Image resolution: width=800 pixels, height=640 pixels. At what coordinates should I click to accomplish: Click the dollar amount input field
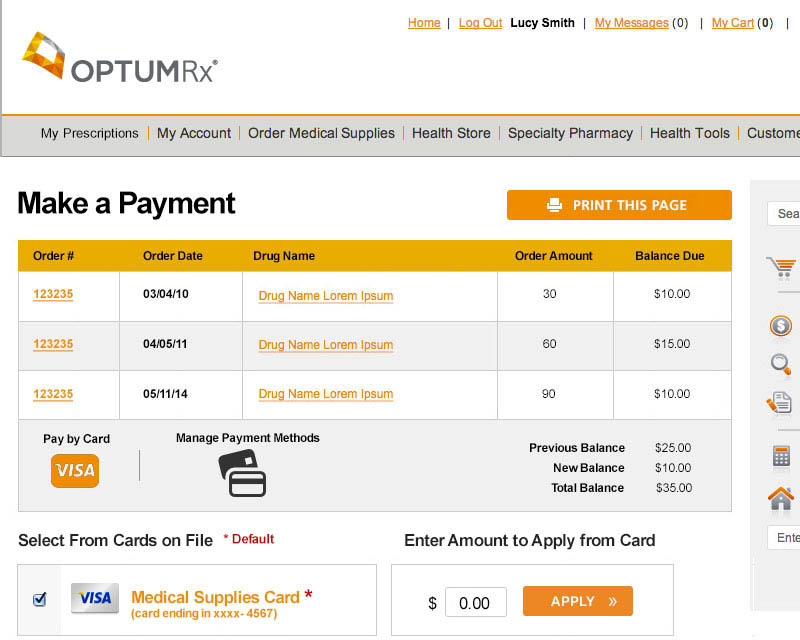coord(475,602)
